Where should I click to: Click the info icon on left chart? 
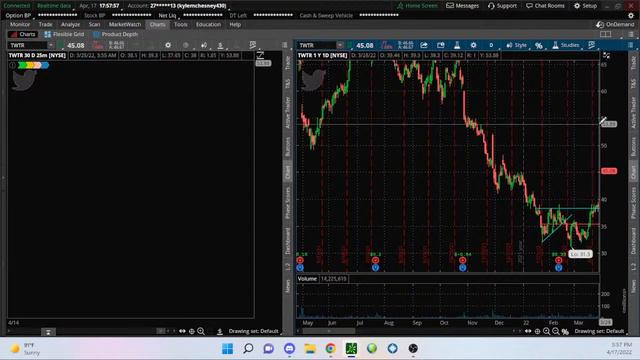click(x=13, y=65)
